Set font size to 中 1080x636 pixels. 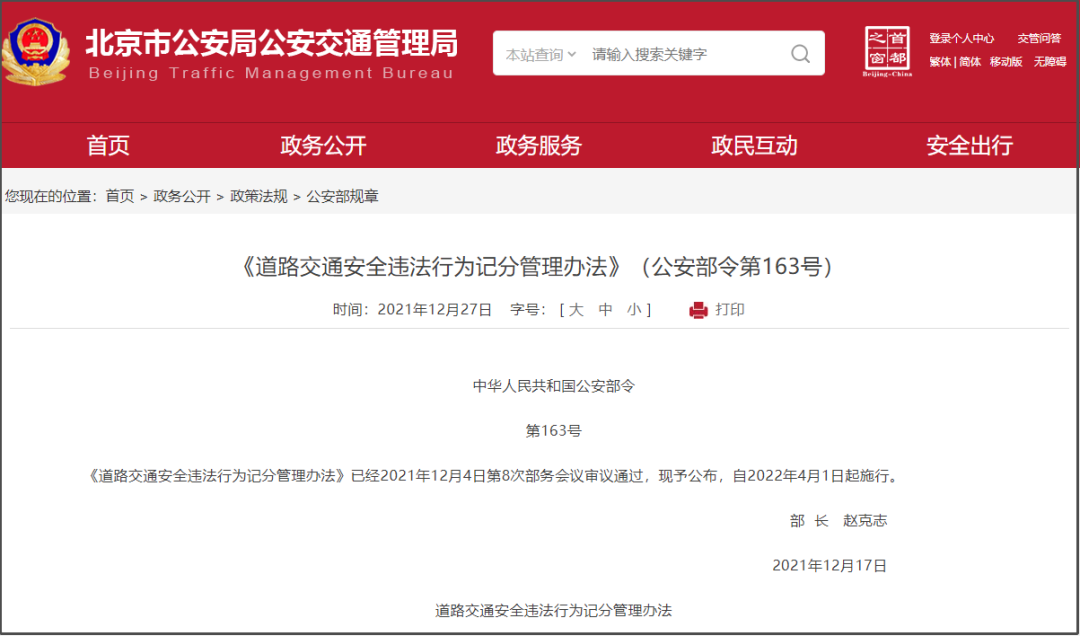tap(605, 310)
